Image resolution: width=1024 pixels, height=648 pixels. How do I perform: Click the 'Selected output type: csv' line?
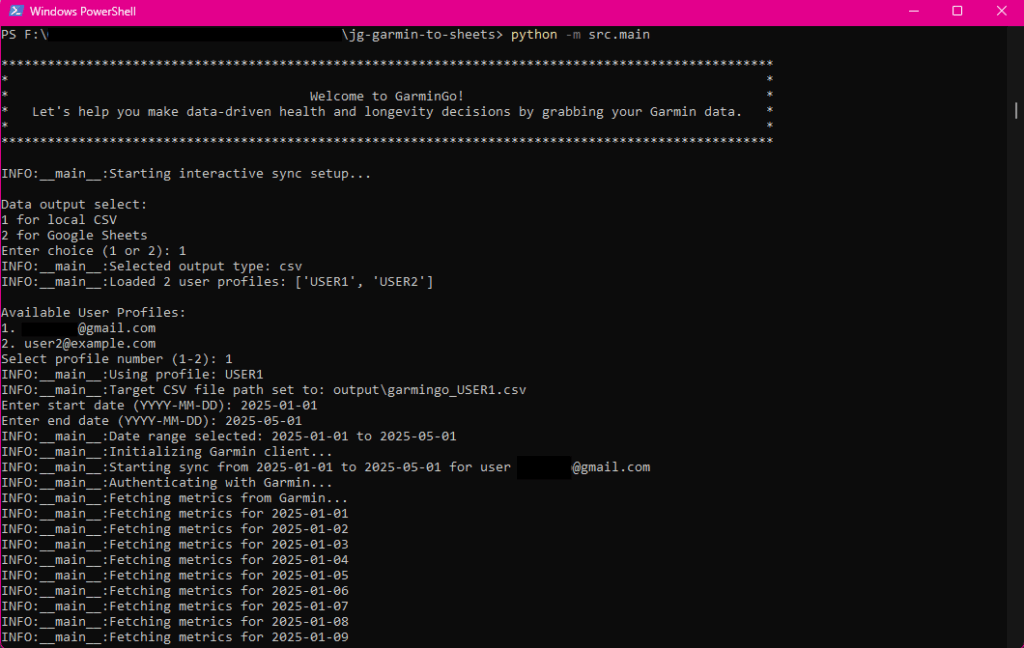[x=152, y=267]
